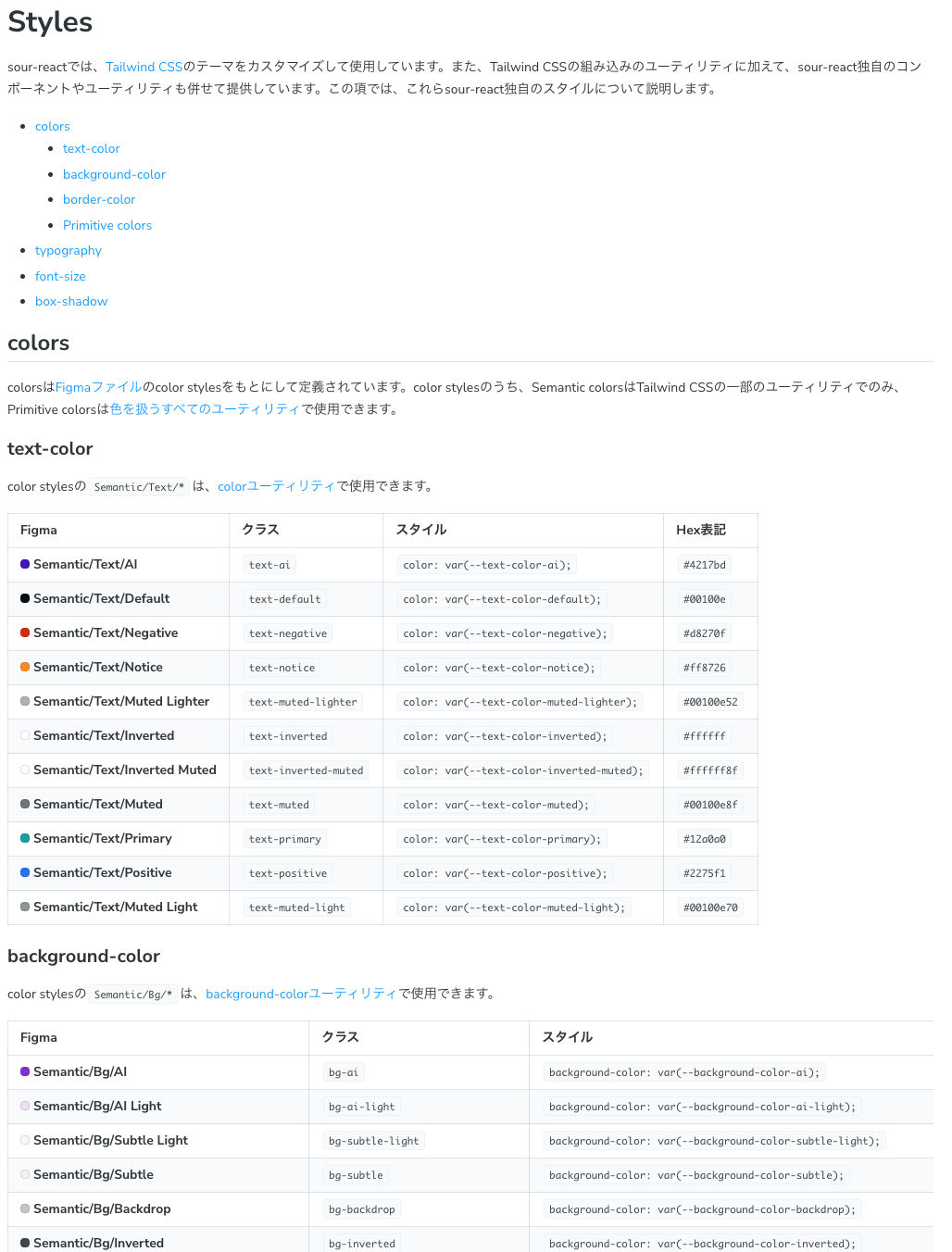Select the bg-subtle-light class code

coord(373,1141)
